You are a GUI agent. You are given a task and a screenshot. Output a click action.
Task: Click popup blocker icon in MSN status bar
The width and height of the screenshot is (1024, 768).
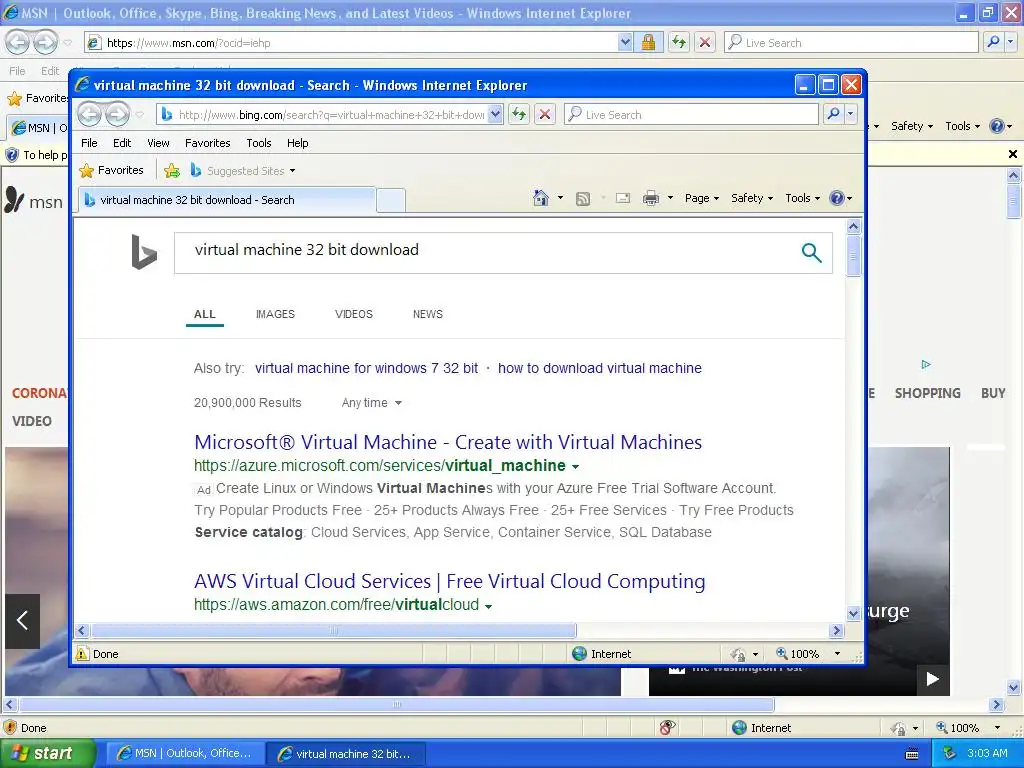click(x=667, y=728)
